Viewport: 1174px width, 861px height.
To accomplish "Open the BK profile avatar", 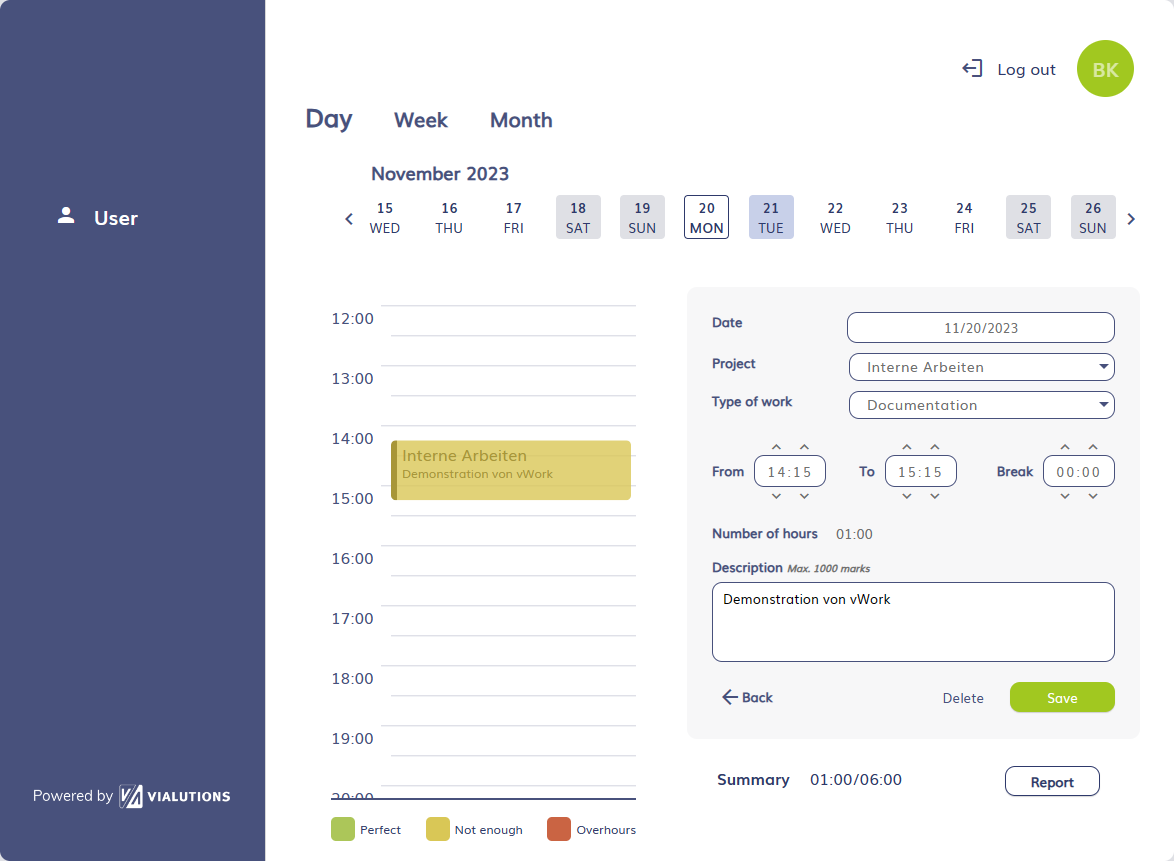I will pos(1104,68).
